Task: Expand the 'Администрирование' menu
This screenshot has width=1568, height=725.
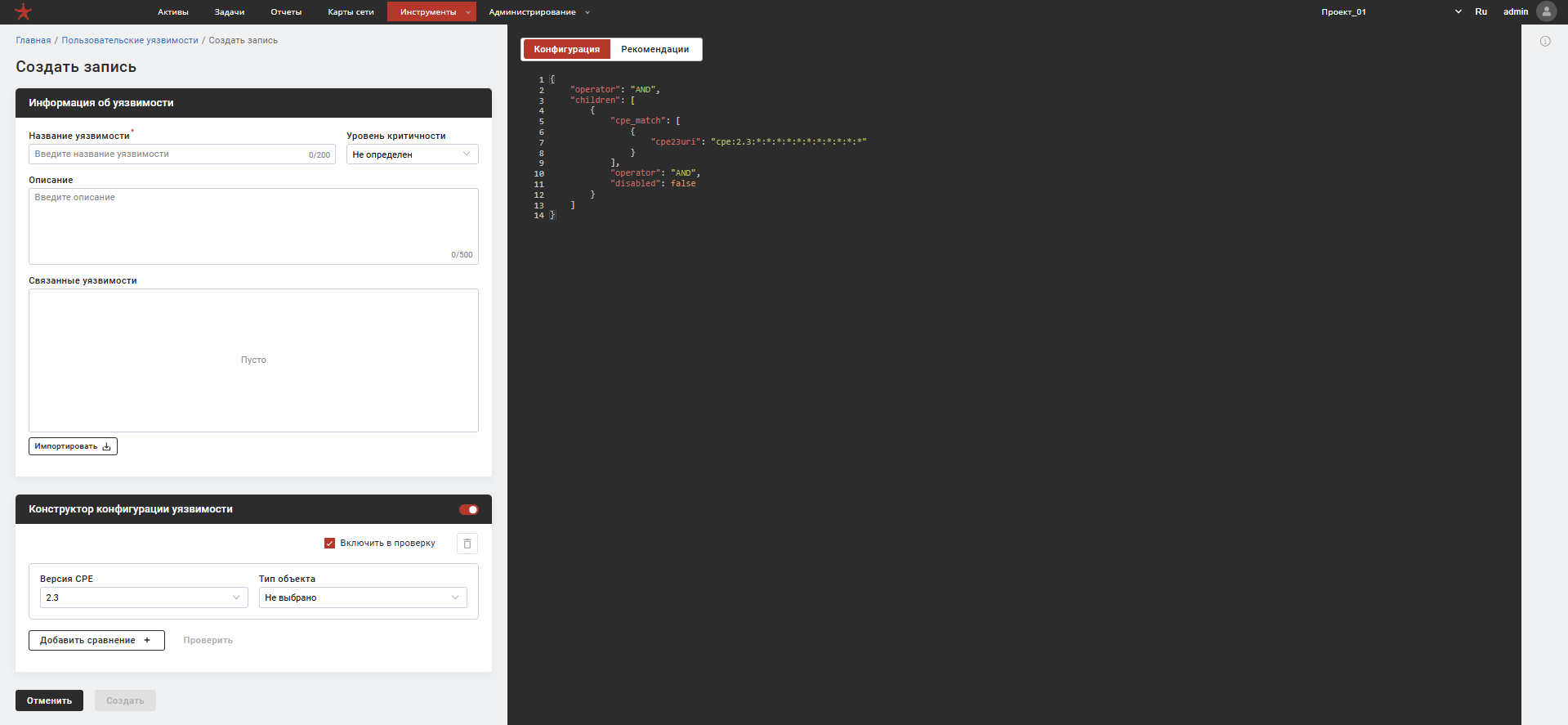Action: click(x=539, y=11)
